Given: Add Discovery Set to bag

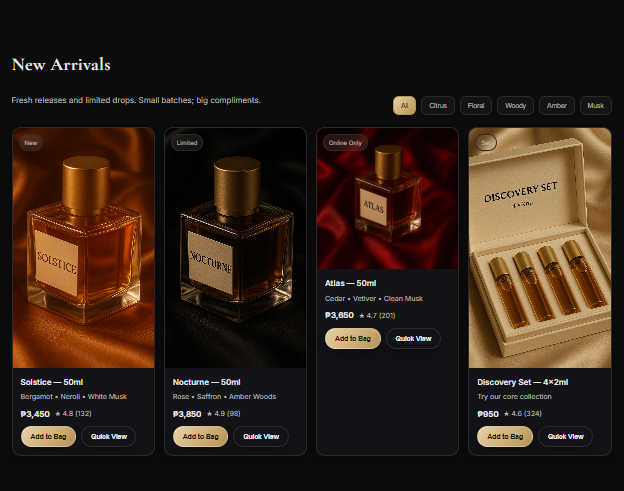Looking at the screenshot, I should (x=505, y=436).
